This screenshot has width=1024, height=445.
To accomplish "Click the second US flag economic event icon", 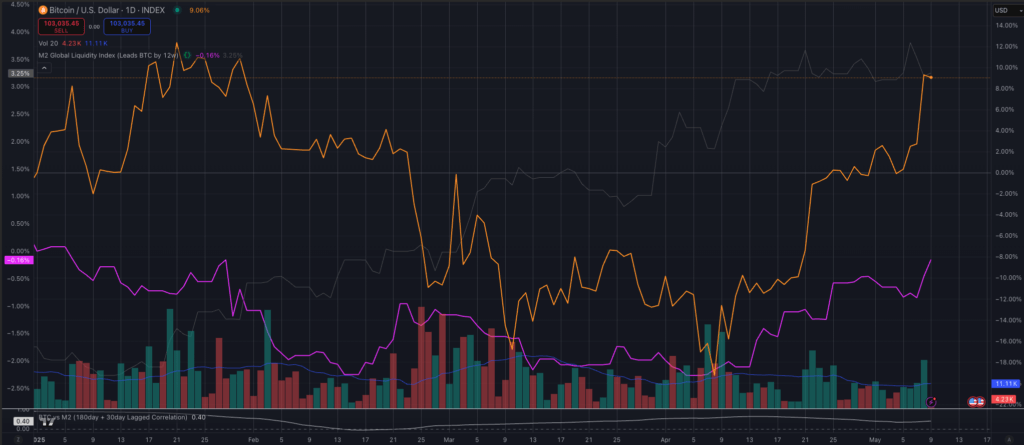I will click(980, 402).
